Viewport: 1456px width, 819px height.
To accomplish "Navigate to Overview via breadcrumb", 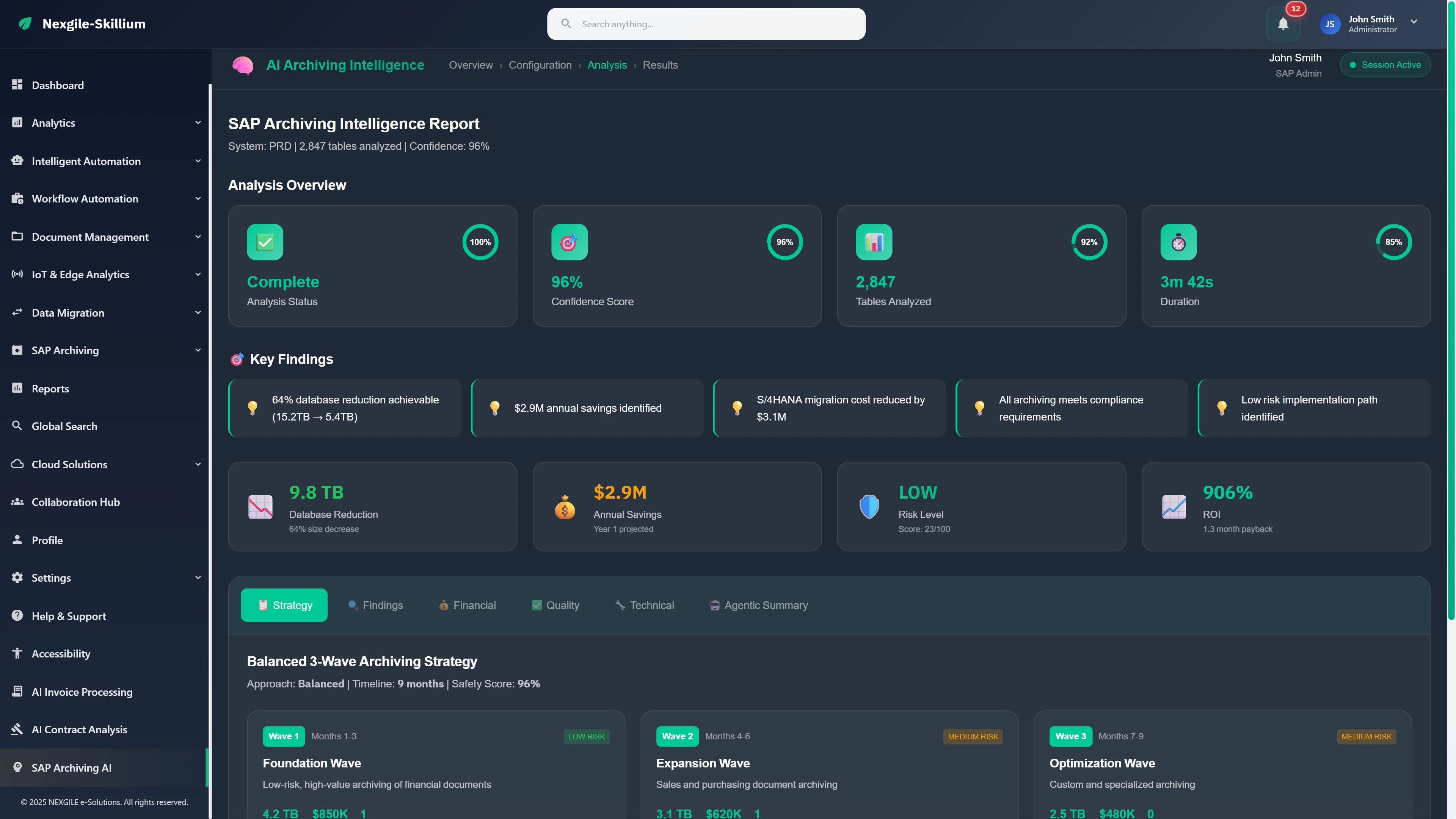I will pyautogui.click(x=471, y=64).
